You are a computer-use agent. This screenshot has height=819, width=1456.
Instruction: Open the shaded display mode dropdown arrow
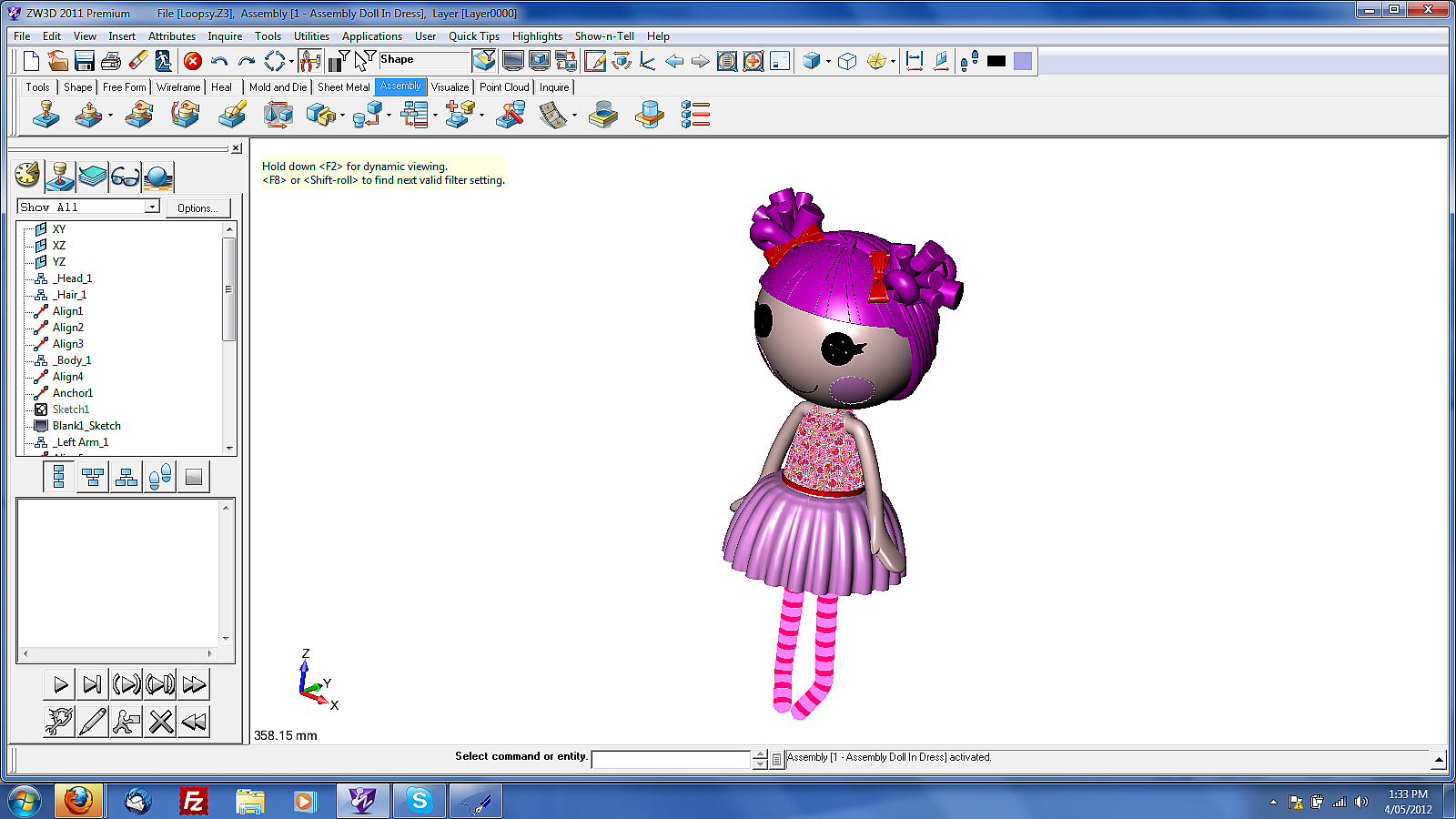828,61
